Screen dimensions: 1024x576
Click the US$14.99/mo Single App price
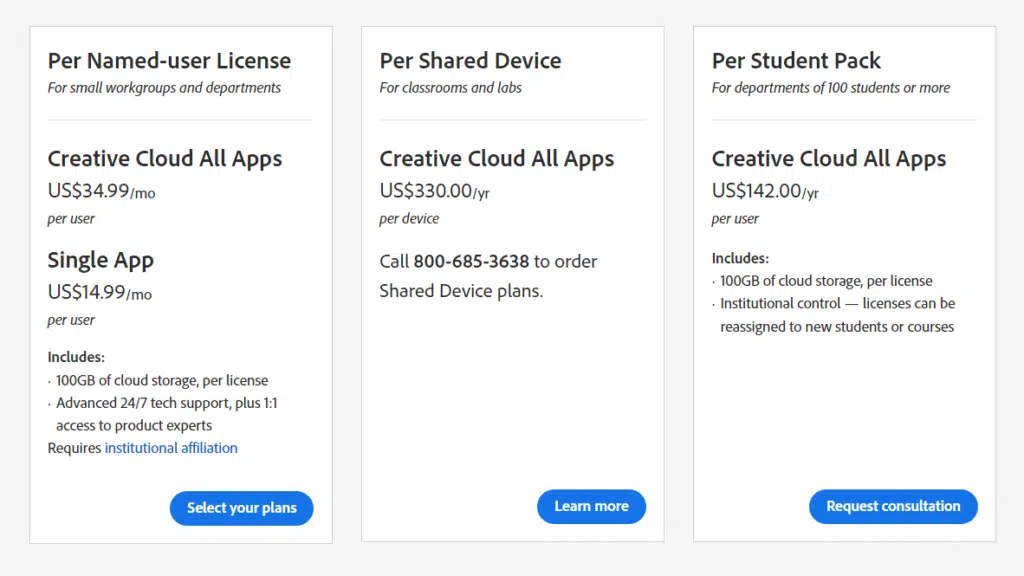click(x=99, y=292)
